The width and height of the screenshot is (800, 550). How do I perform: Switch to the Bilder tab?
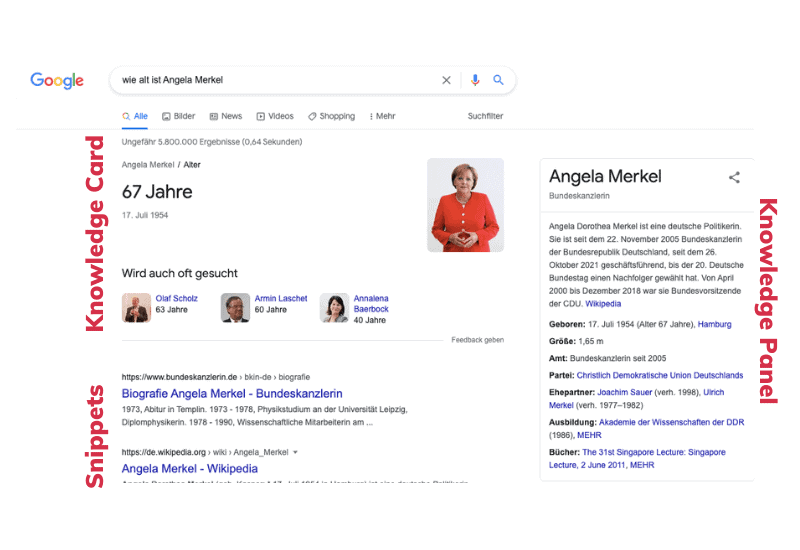(179, 116)
